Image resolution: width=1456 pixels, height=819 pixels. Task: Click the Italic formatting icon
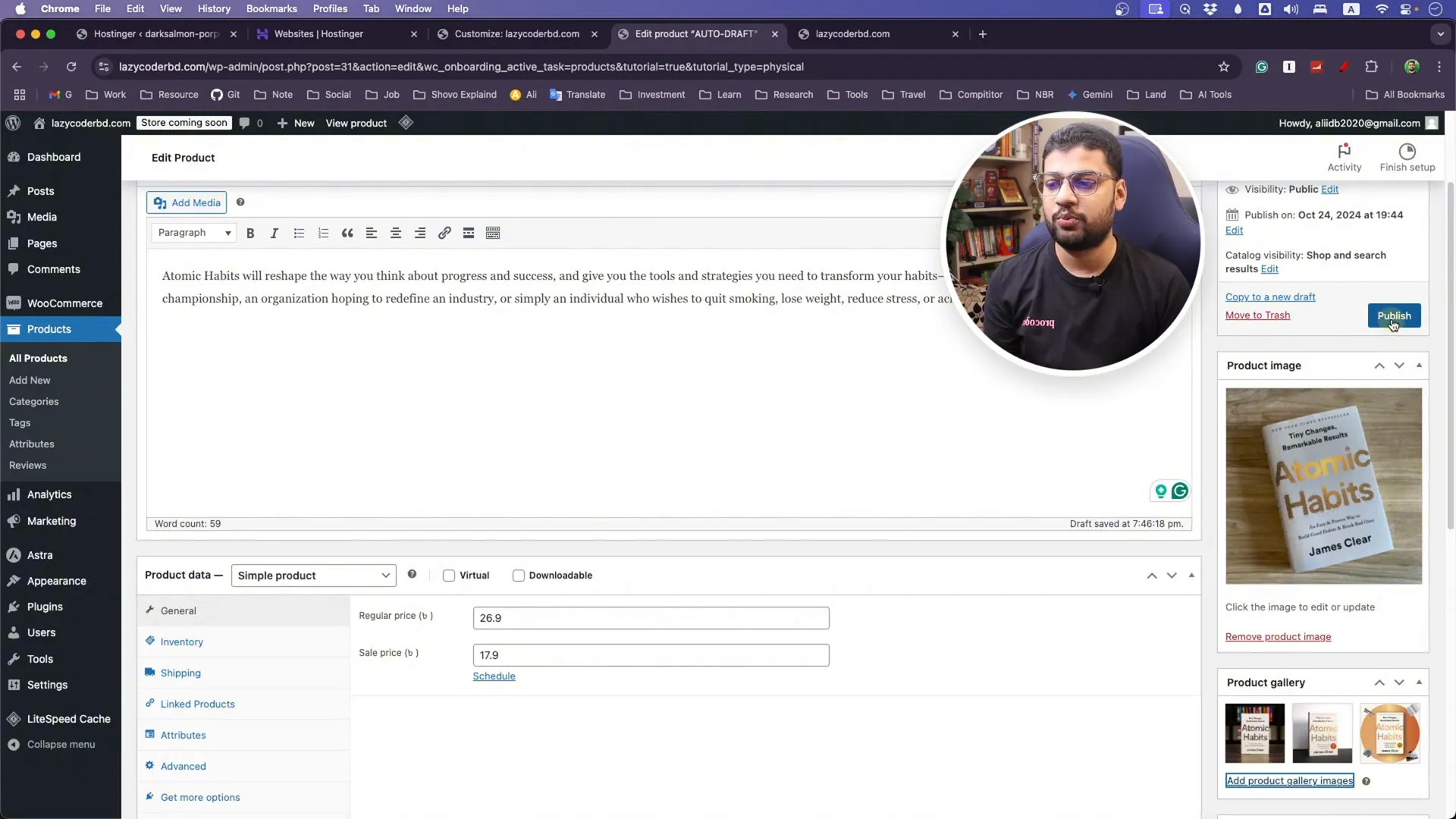[x=274, y=233]
